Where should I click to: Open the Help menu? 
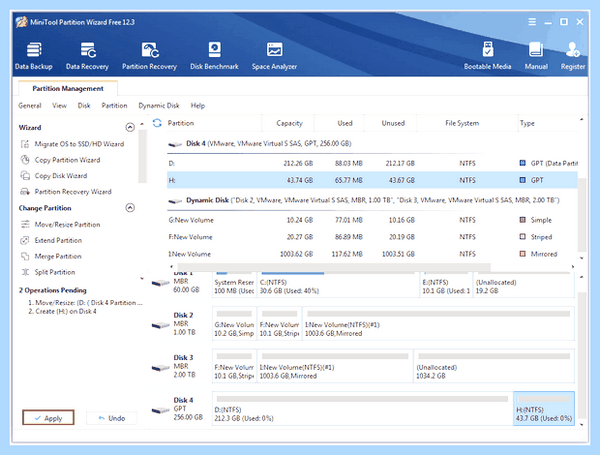coord(197,105)
